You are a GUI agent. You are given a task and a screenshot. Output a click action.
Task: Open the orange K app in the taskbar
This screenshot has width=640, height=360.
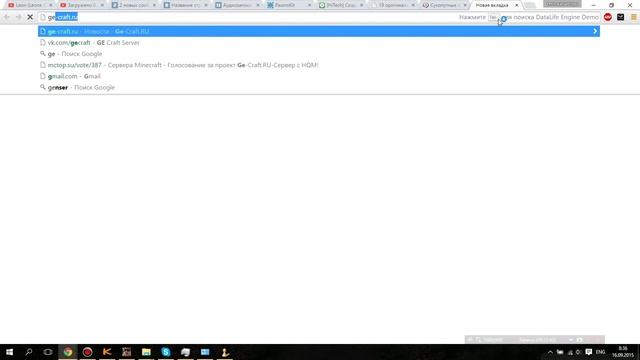pyautogui.click(x=107, y=352)
